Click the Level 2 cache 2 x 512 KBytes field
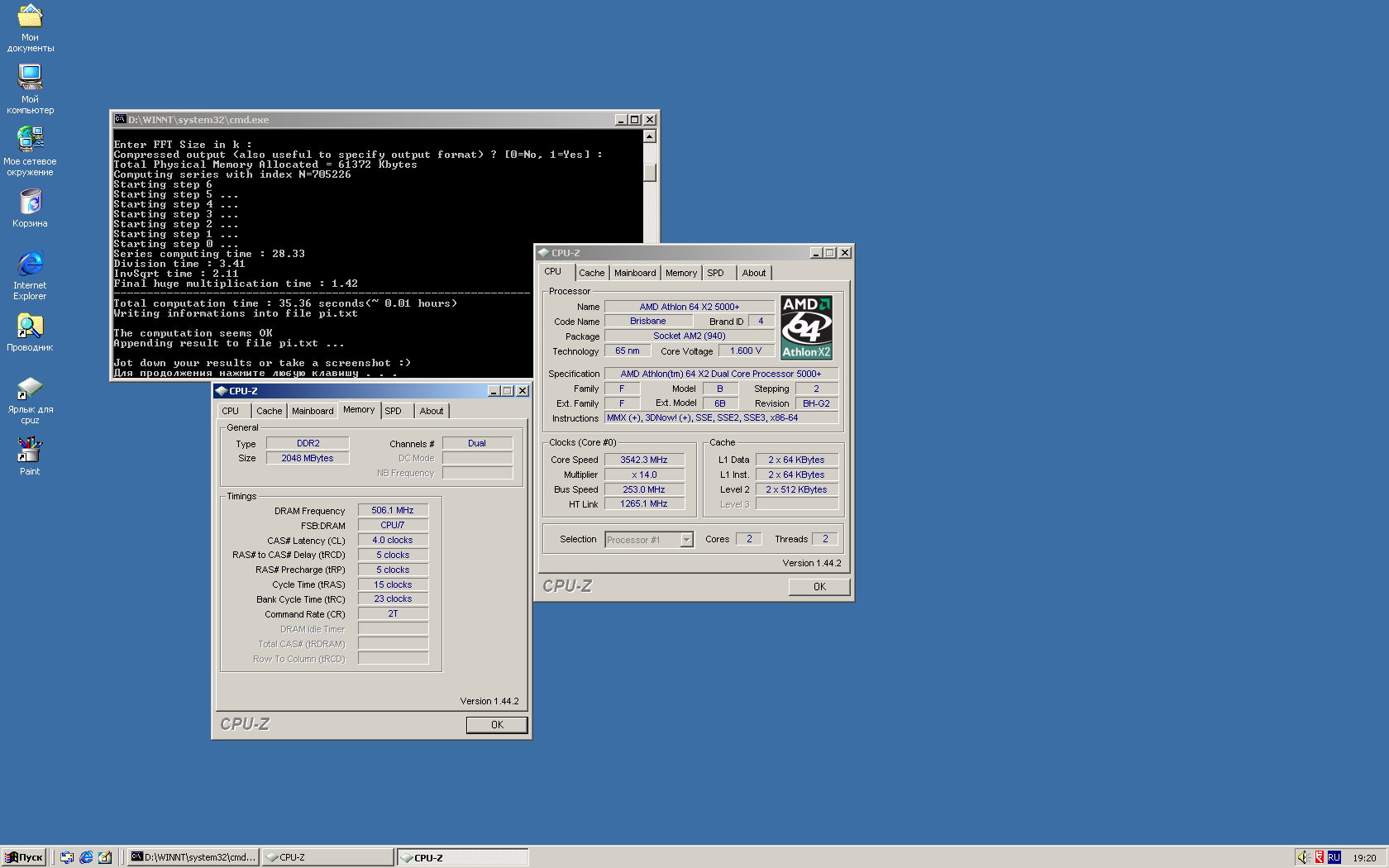Screen dimensions: 1389x868 click(796, 489)
